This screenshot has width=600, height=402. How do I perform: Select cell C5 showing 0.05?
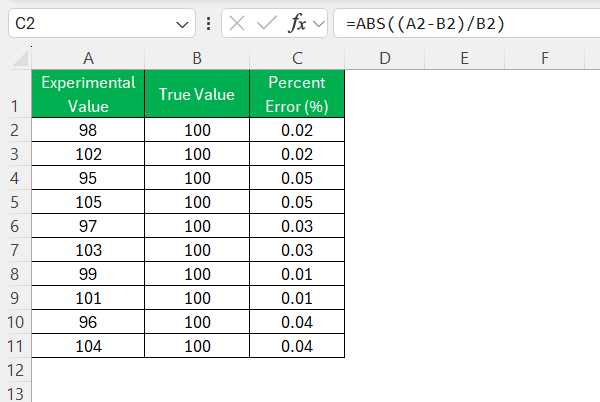click(297, 202)
